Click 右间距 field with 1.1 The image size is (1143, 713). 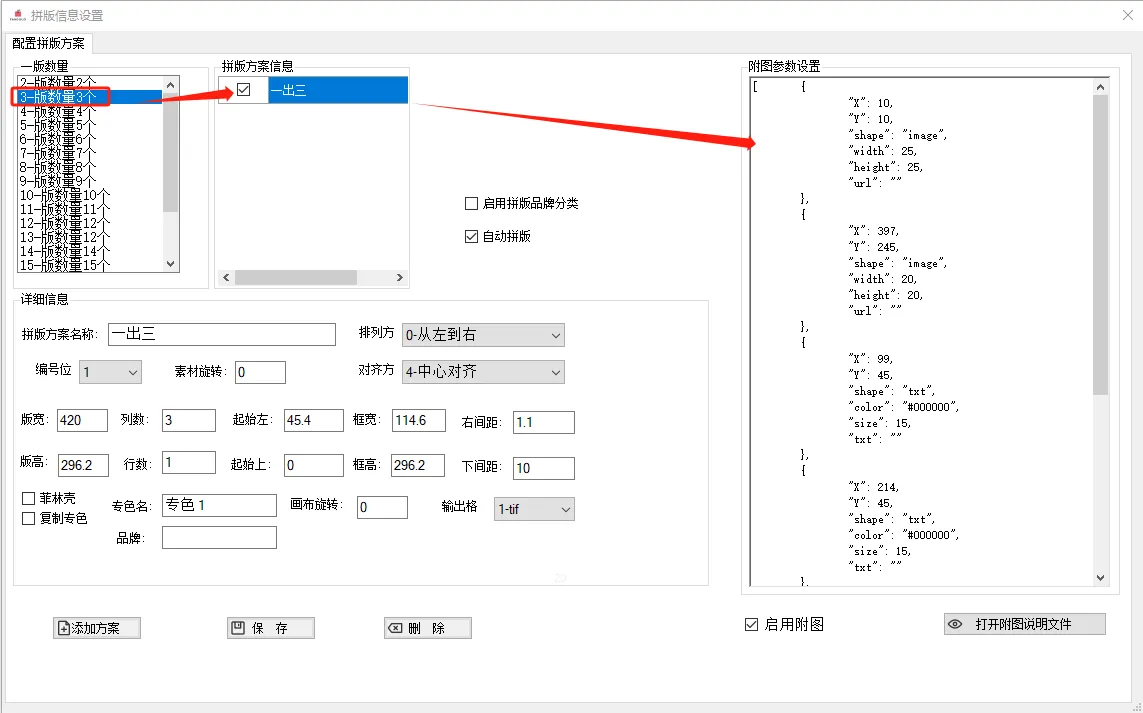coord(544,422)
